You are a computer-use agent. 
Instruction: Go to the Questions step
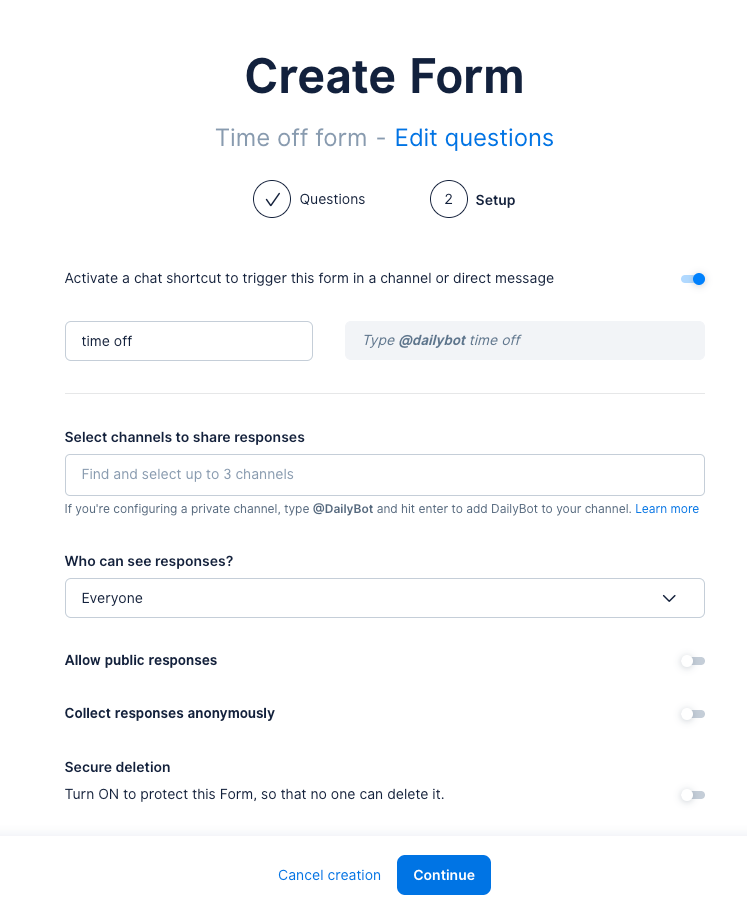(x=332, y=199)
